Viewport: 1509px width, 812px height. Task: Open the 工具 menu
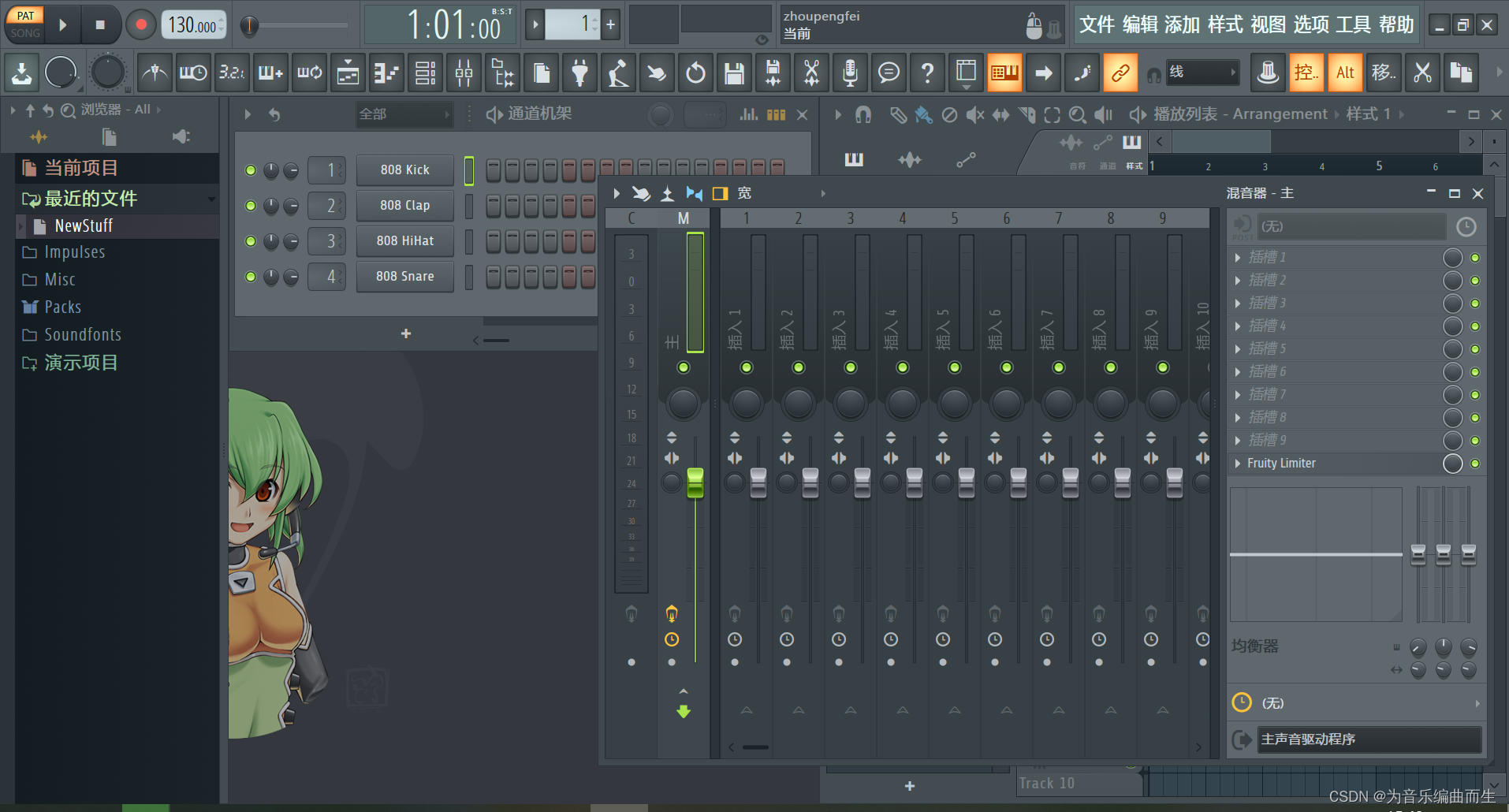coord(1352,24)
